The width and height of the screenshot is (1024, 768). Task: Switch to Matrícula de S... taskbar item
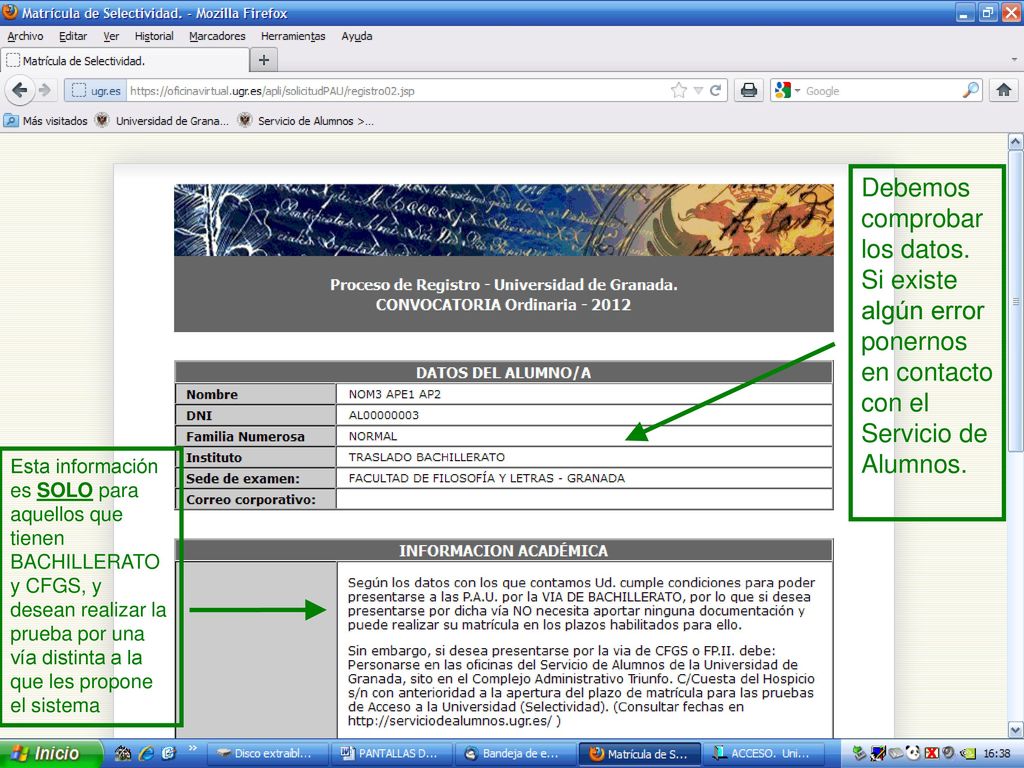pos(639,753)
